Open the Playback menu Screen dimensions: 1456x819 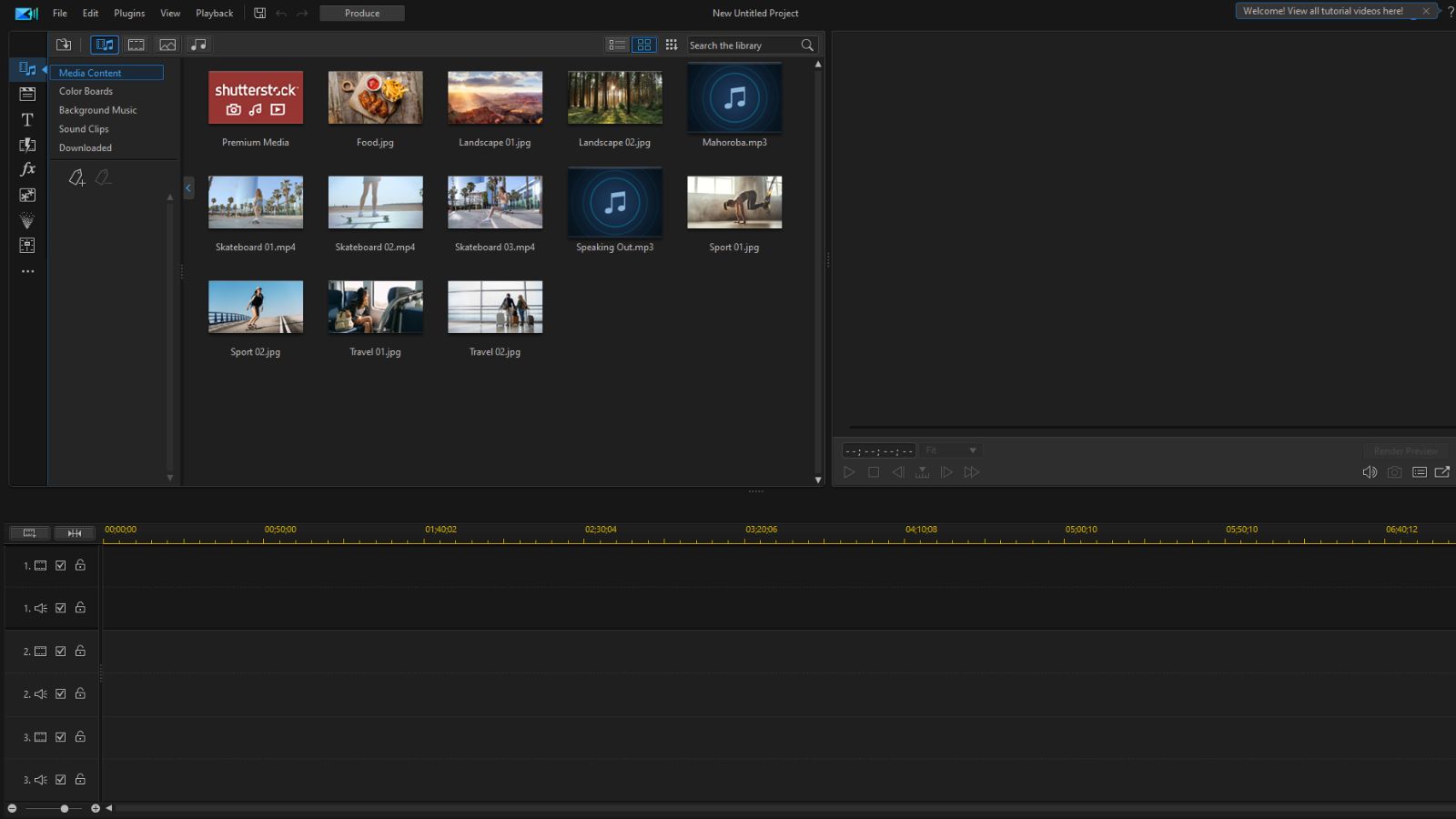(214, 13)
